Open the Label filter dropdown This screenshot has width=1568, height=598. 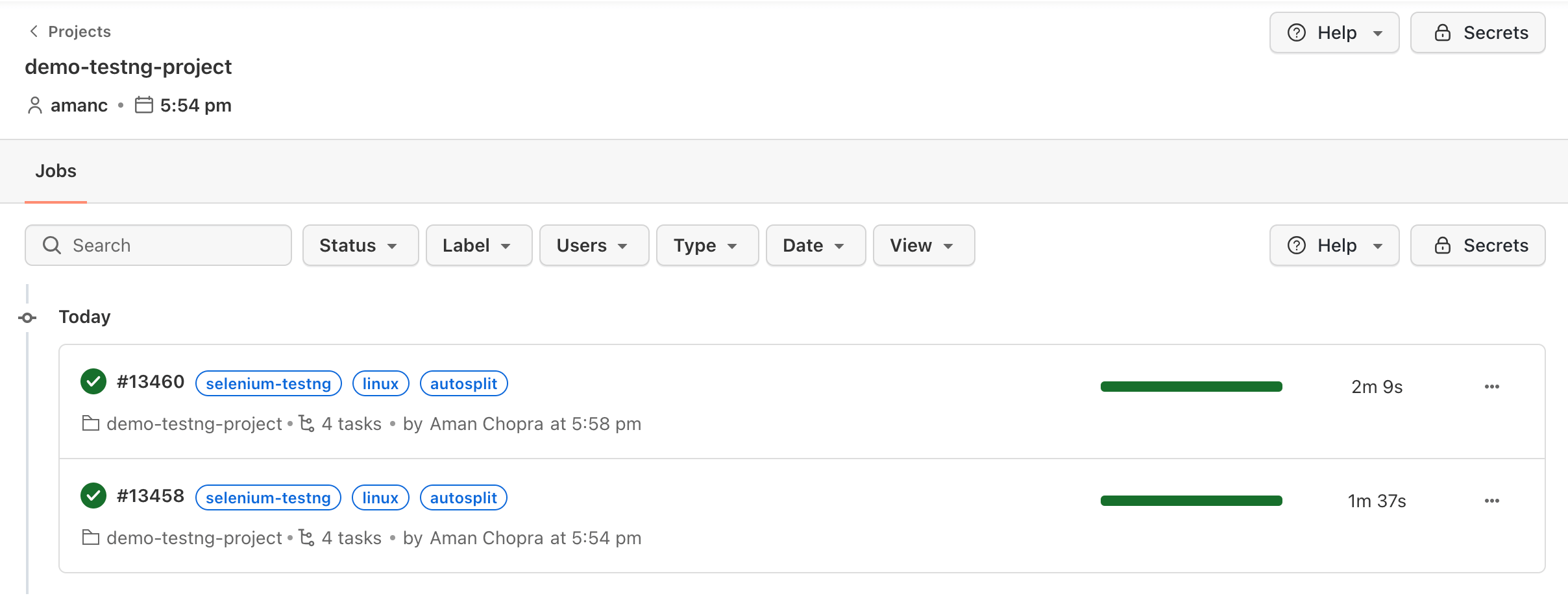[x=478, y=245]
